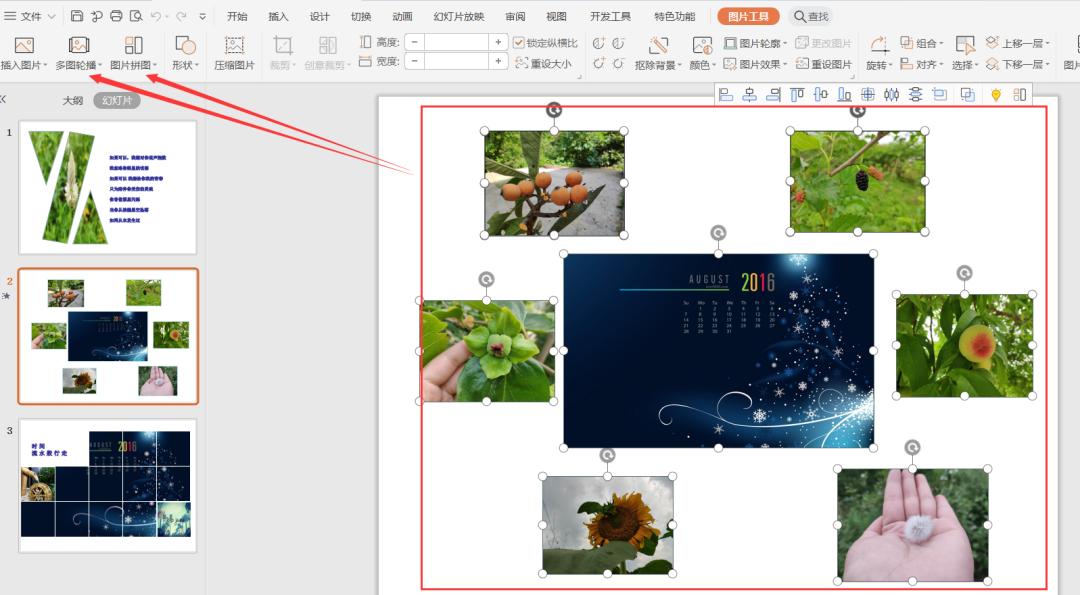Image resolution: width=1080 pixels, height=595 pixels.
Task: Click the left-align icon in floating alignment toolbar
Action: click(x=727, y=93)
